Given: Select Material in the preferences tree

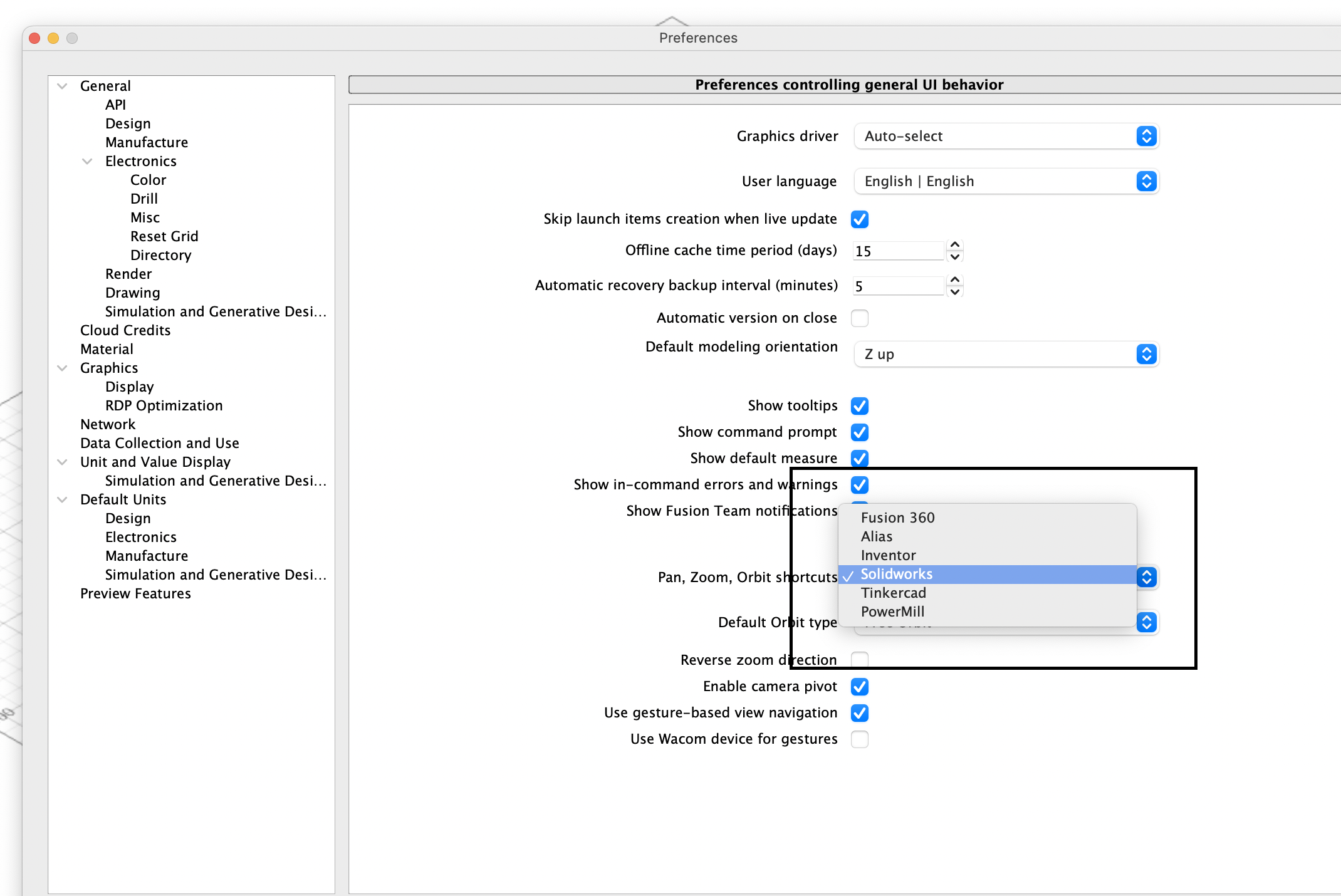Looking at the screenshot, I should pyautogui.click(x=107, y=350).
